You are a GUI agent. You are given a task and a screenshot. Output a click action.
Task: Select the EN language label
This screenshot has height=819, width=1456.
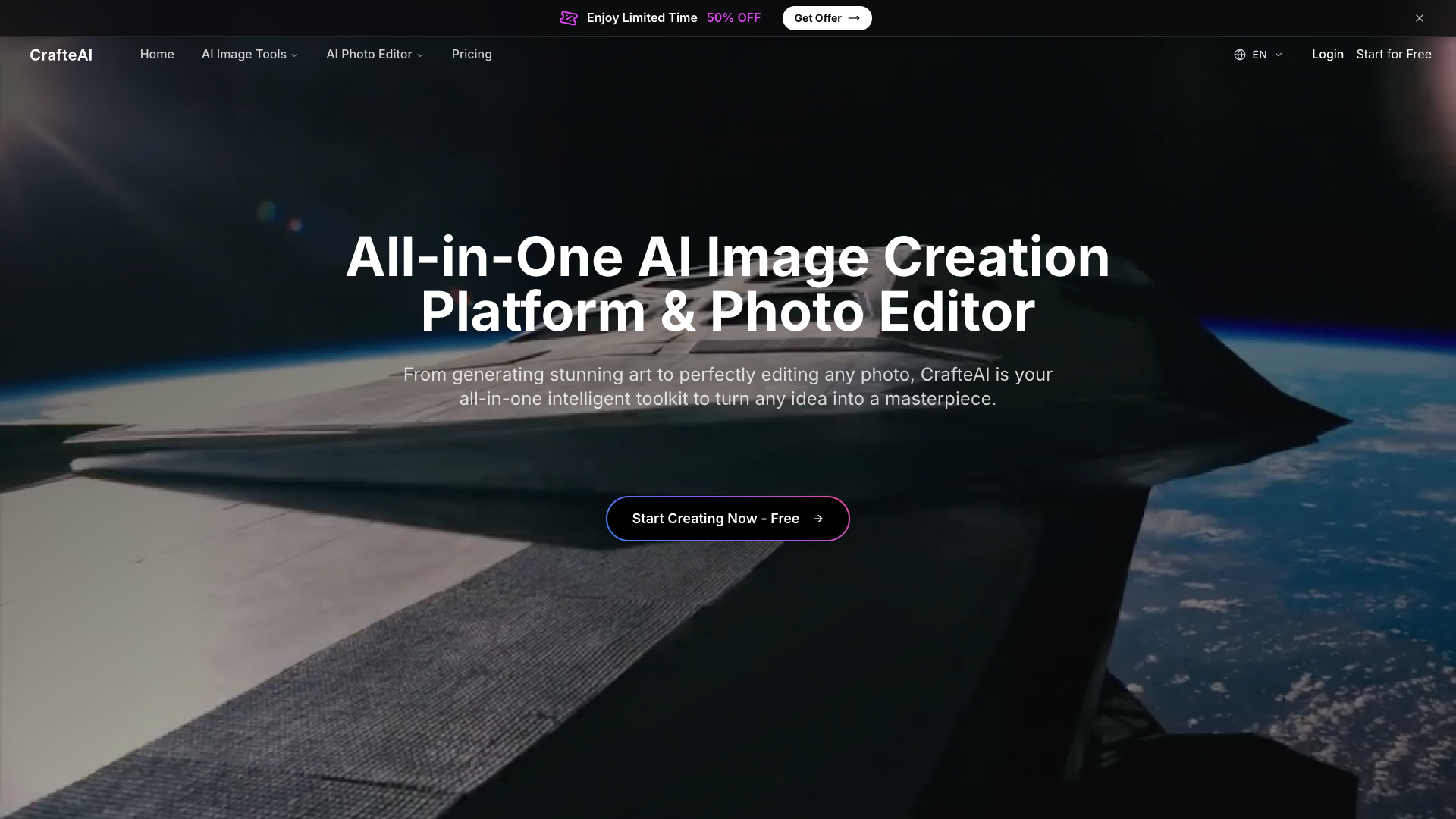(x=1260, y=55)
